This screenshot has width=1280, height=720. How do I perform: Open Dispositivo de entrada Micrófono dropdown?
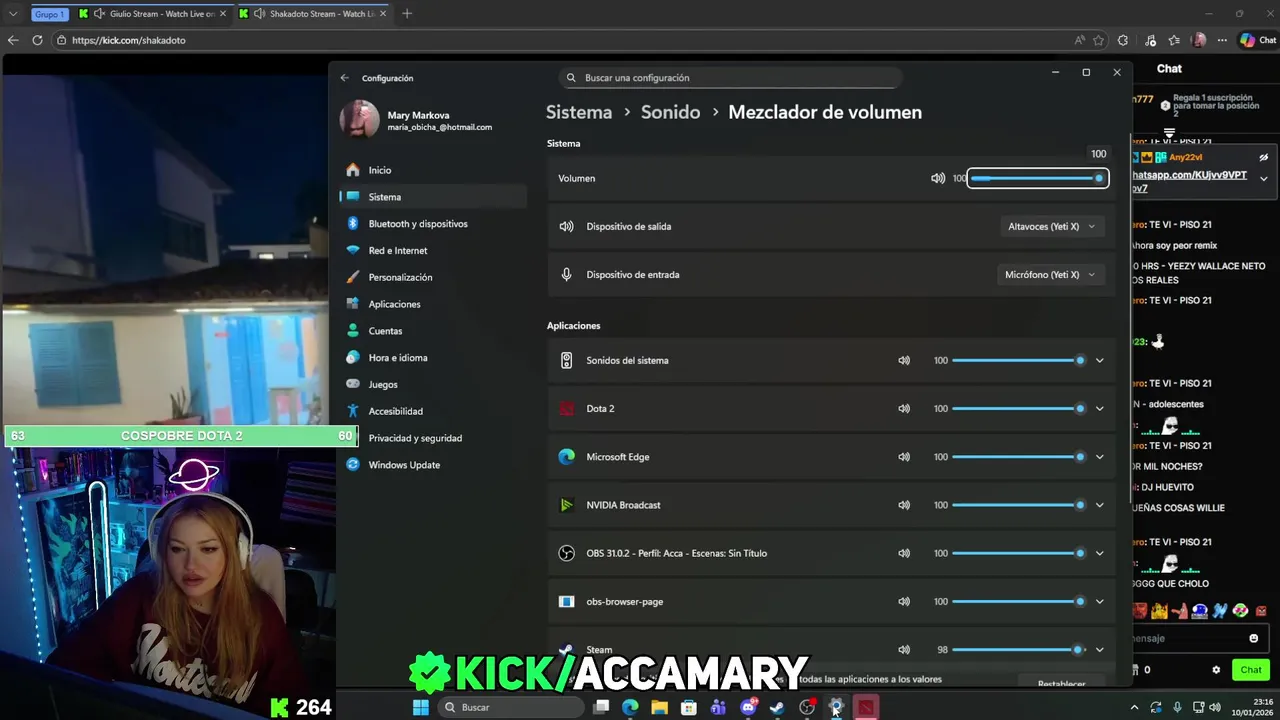pos(1050,274)
